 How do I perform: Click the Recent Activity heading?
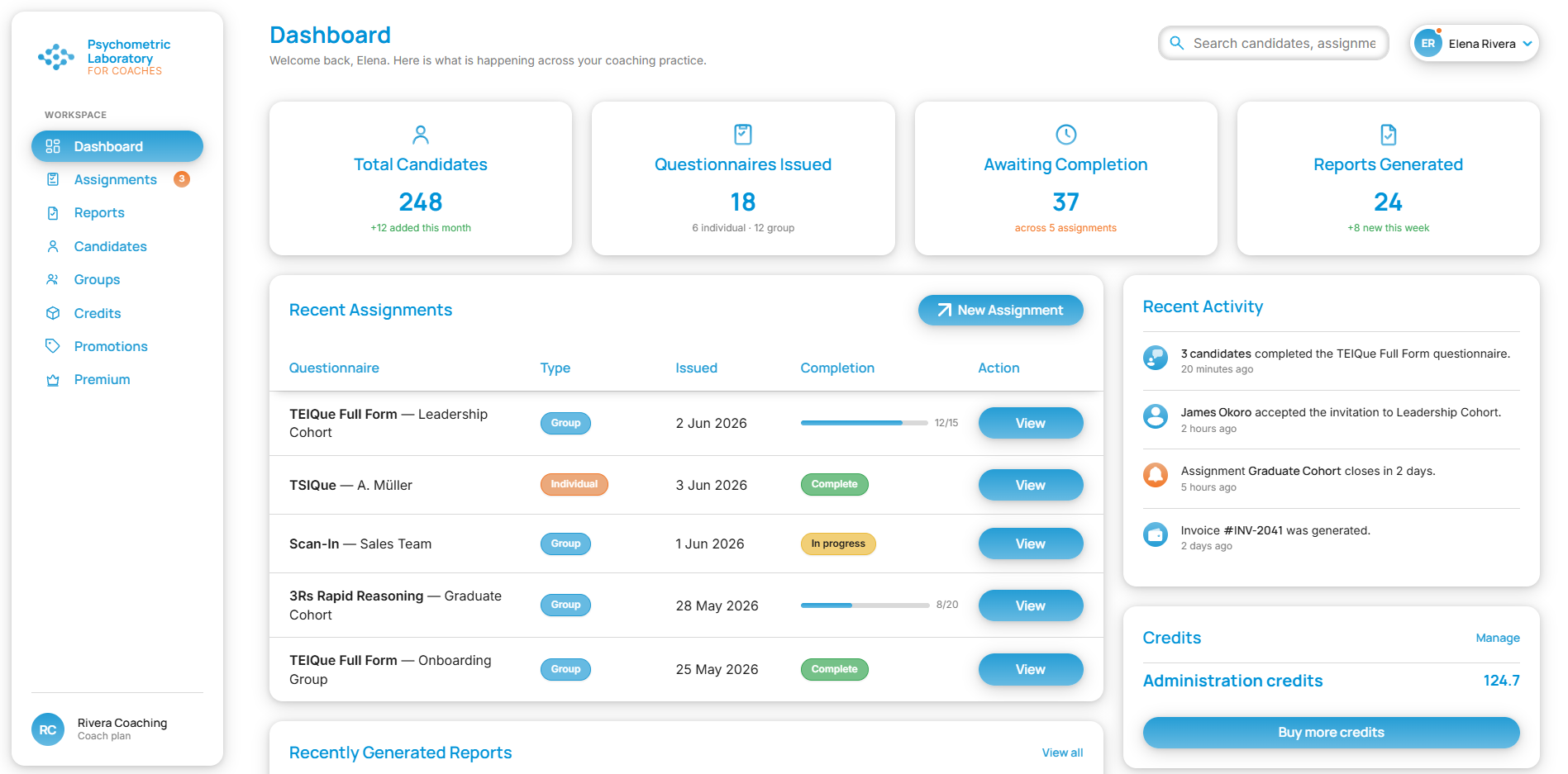[x=1203, y=306]
